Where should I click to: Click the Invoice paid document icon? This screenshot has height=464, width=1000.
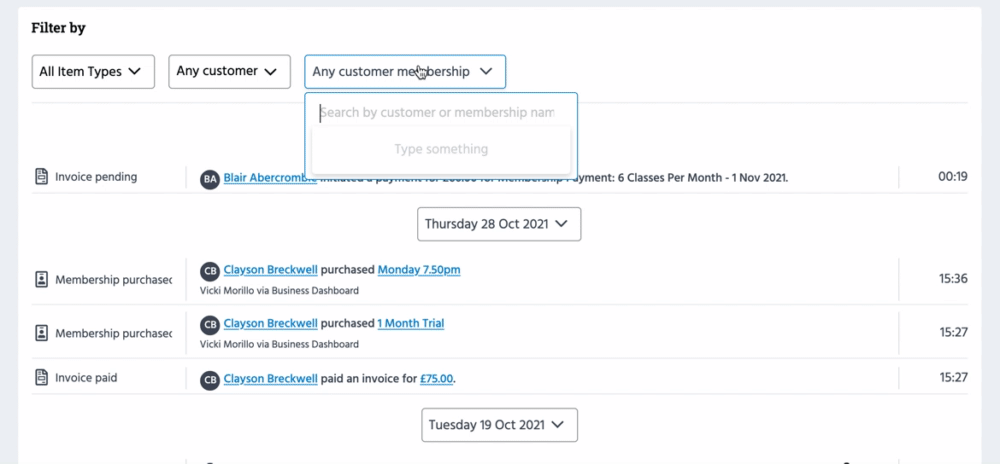pyautogui.click(x=42, y=378)
